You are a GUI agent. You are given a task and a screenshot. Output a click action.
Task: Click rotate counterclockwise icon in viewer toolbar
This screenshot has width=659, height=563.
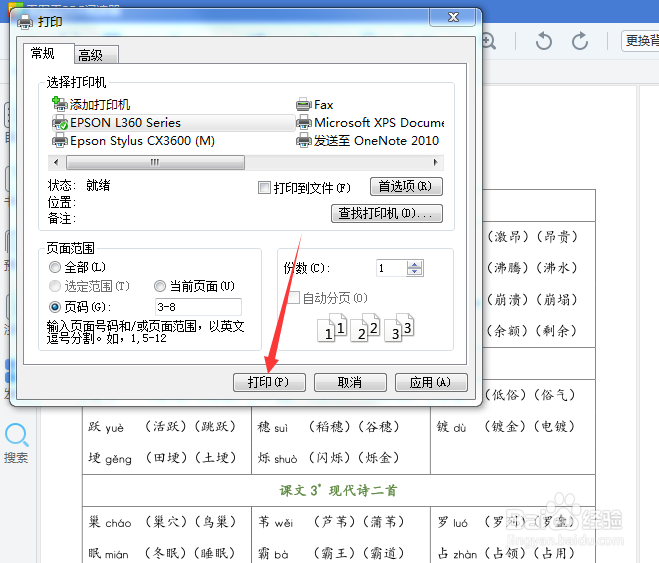(543, 41)
